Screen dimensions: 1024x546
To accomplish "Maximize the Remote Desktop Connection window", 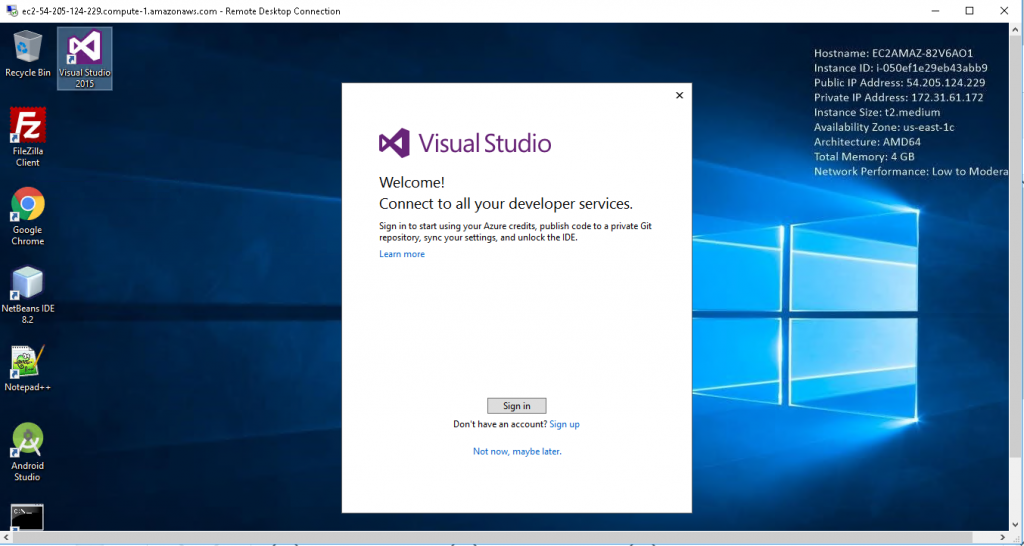I will point(969,11).
